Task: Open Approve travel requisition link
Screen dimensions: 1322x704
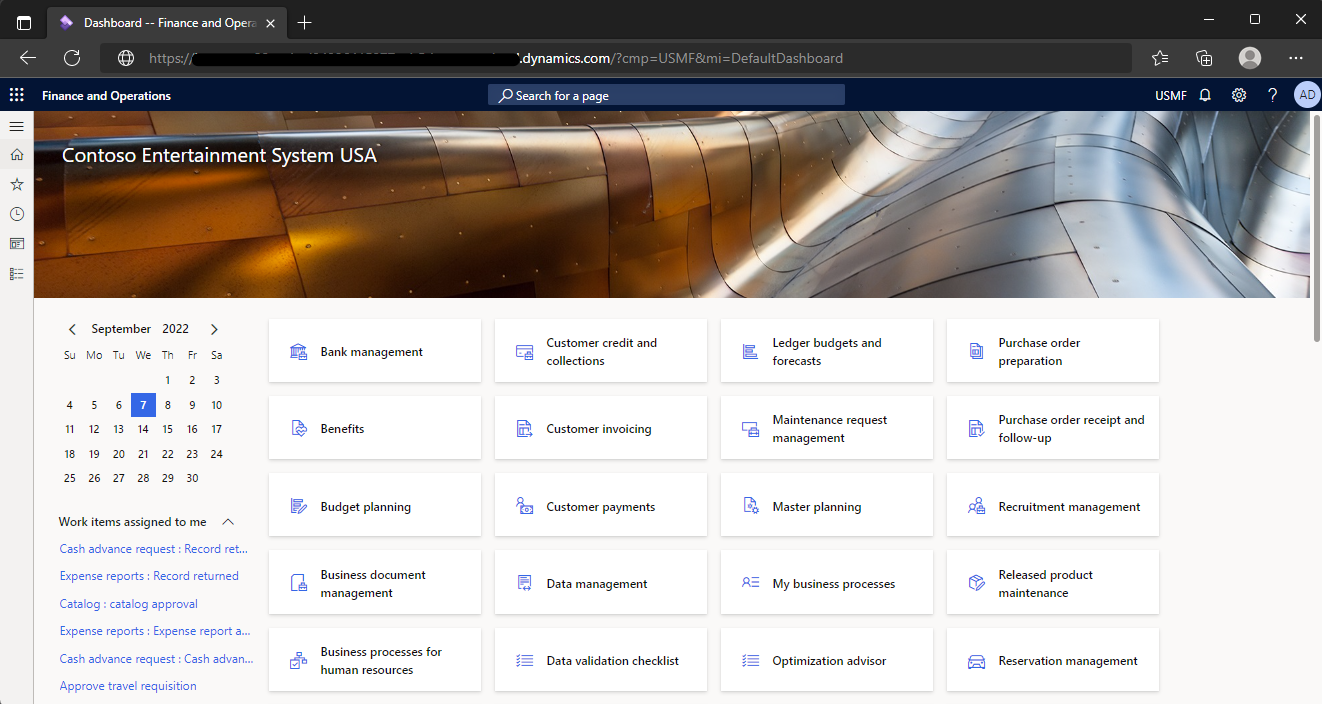Action: point(128,686)
